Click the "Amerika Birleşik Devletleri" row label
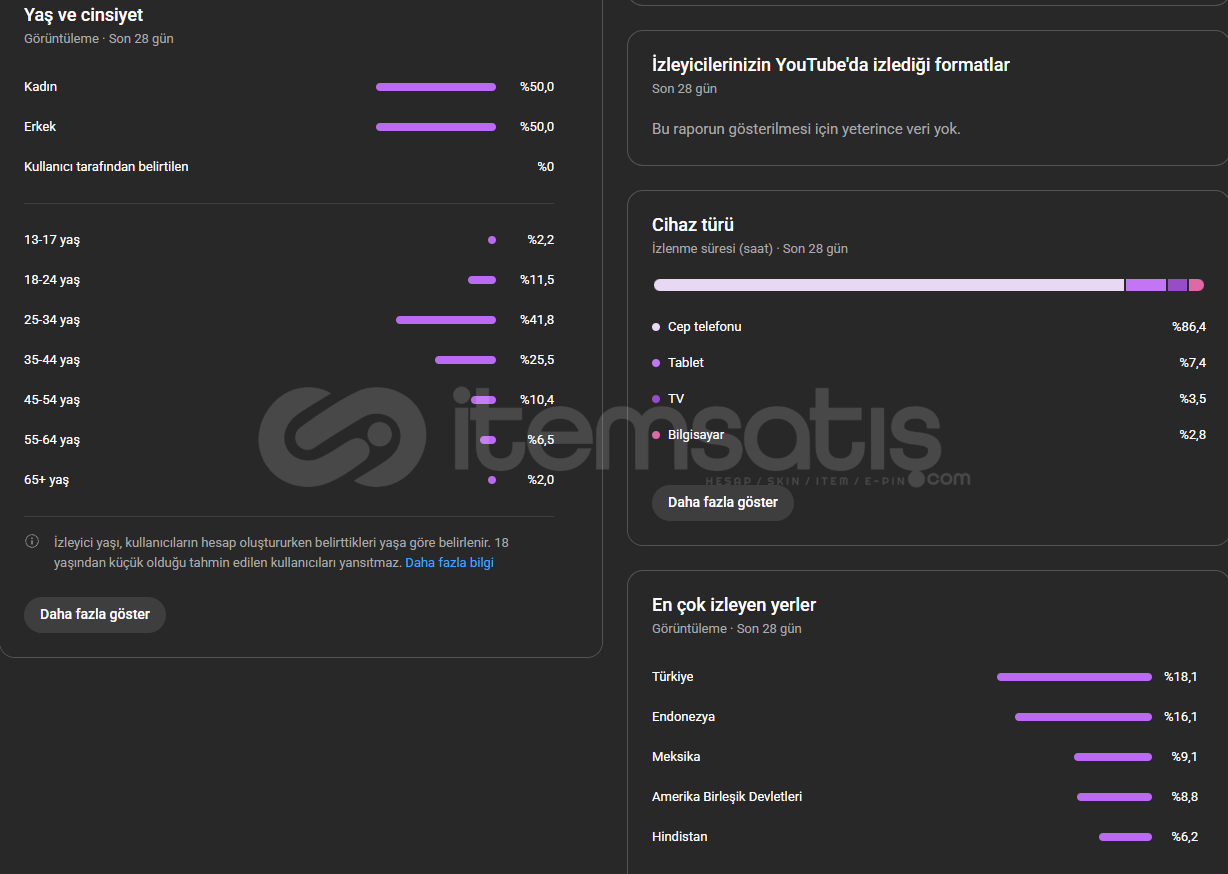This screenshot has width=1228, height=874. tap(727, 797)
